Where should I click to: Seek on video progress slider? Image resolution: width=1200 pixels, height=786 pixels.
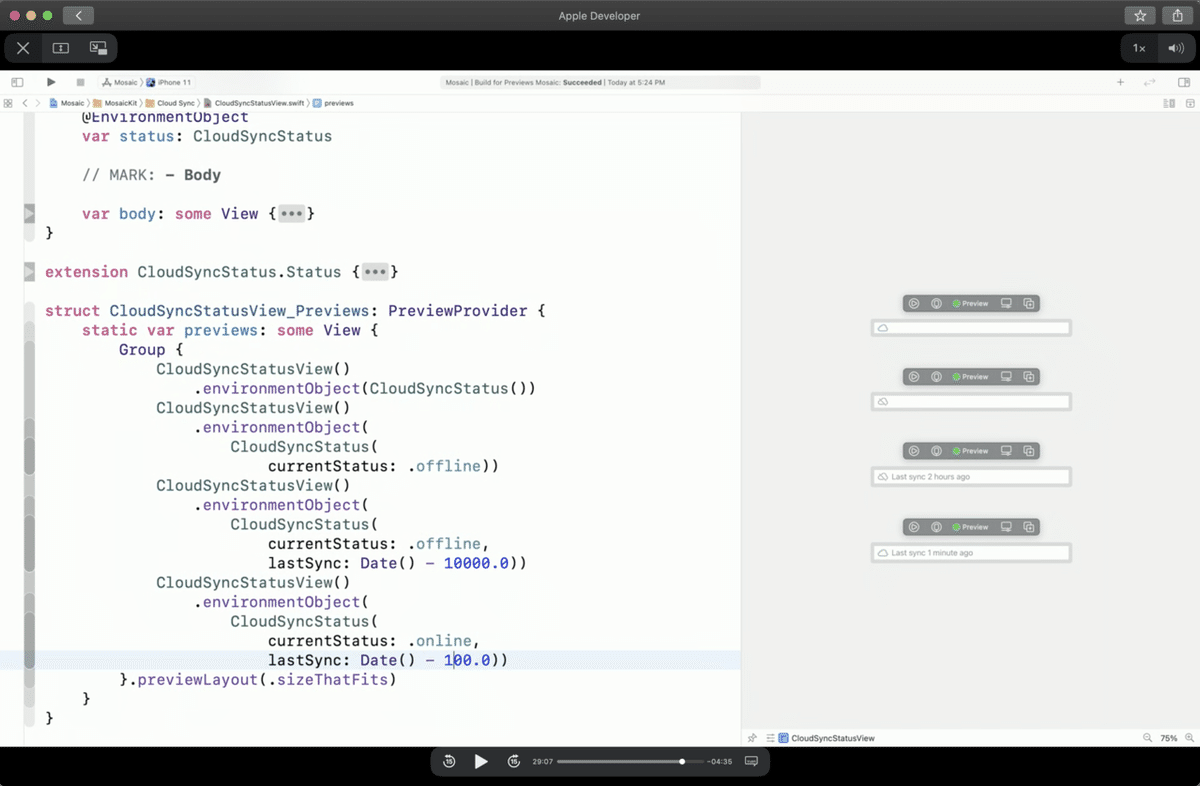[x=629, y=762]
